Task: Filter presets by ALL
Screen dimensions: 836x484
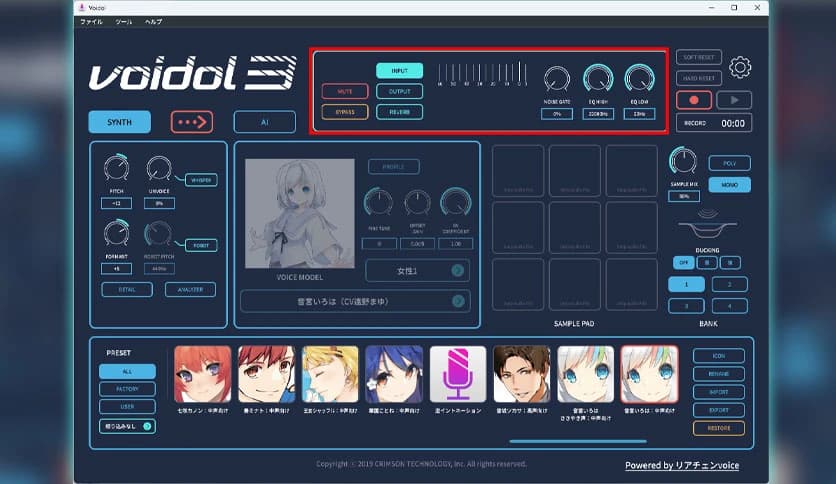Action: [127, 372]
